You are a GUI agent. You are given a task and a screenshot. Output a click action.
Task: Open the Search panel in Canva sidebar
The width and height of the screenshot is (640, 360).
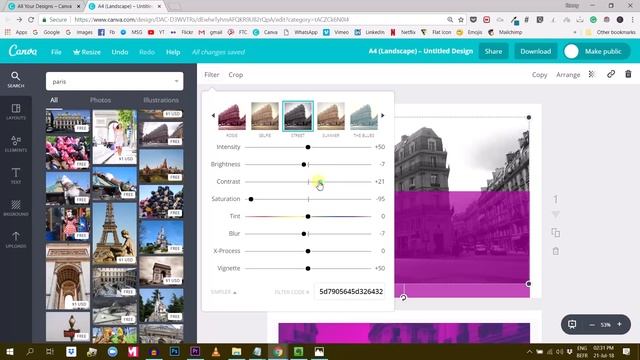pyautogui.click(x=16, y=80)
